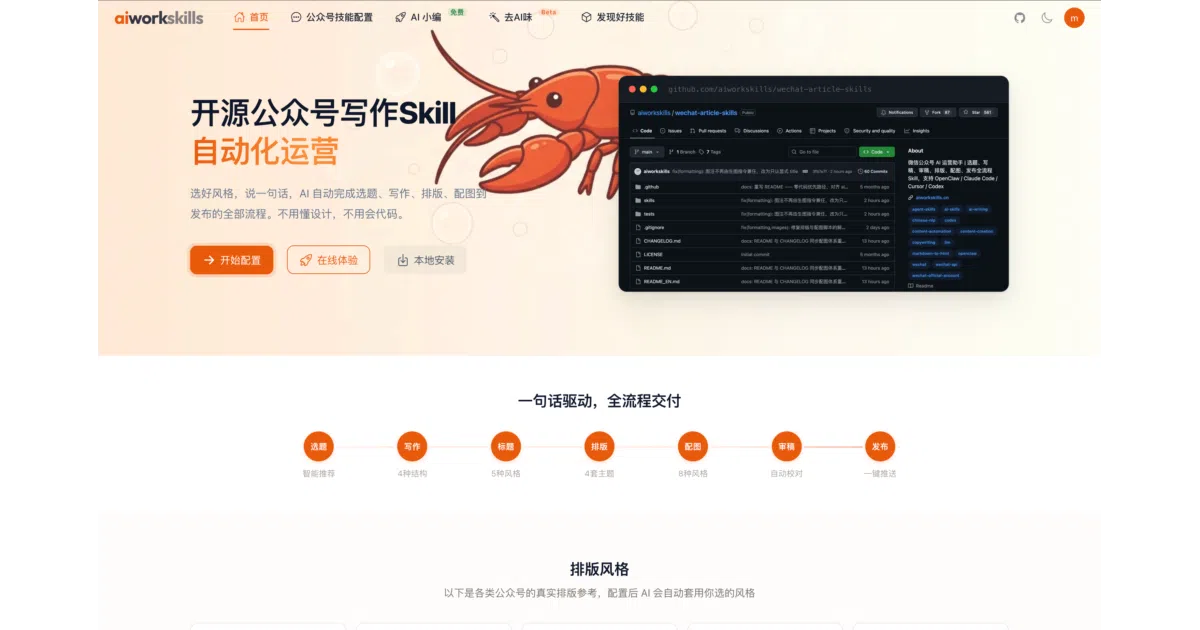Click Go to file field in GitHub preview
Screen dimensions: 1200x630
coord(822,152)
